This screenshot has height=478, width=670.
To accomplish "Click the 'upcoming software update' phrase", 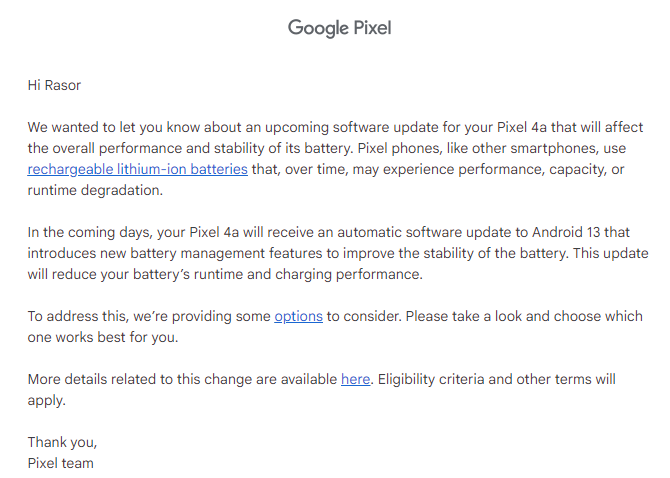I will click(349, 127).
